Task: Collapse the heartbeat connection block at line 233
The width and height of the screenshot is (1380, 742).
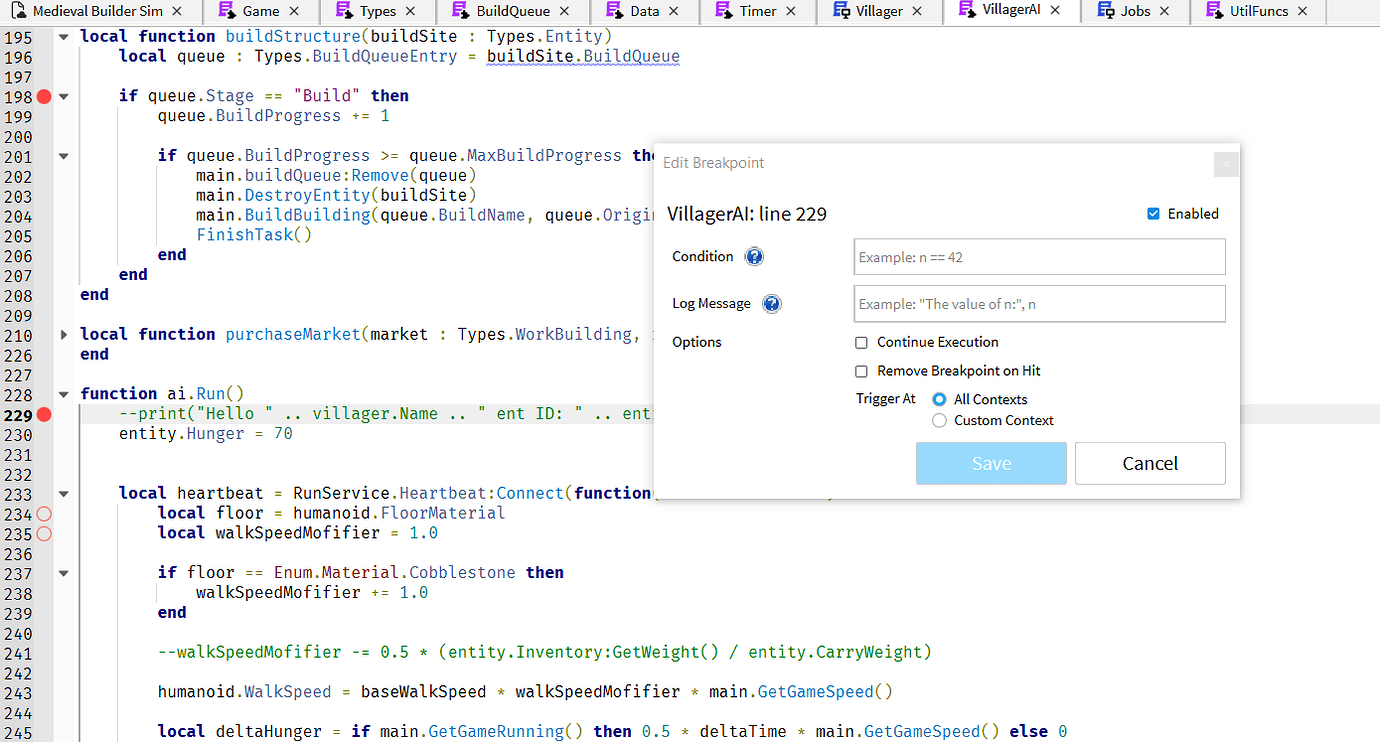Action: click(62, 492)
